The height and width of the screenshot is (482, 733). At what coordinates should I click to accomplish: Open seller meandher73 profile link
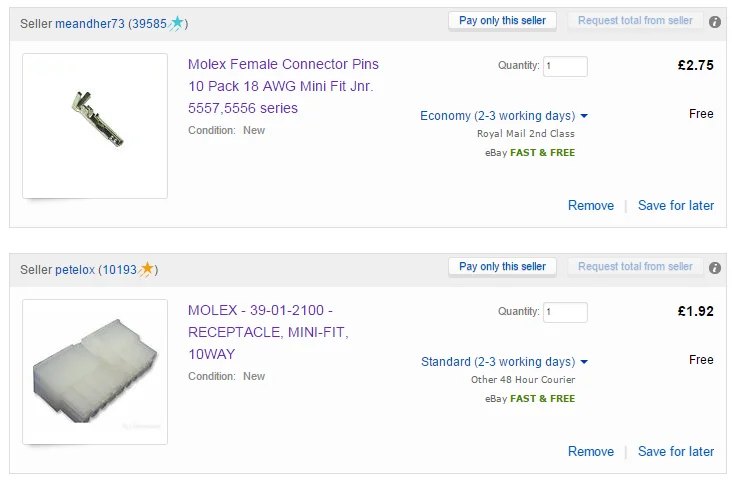[x=90, y=23]
